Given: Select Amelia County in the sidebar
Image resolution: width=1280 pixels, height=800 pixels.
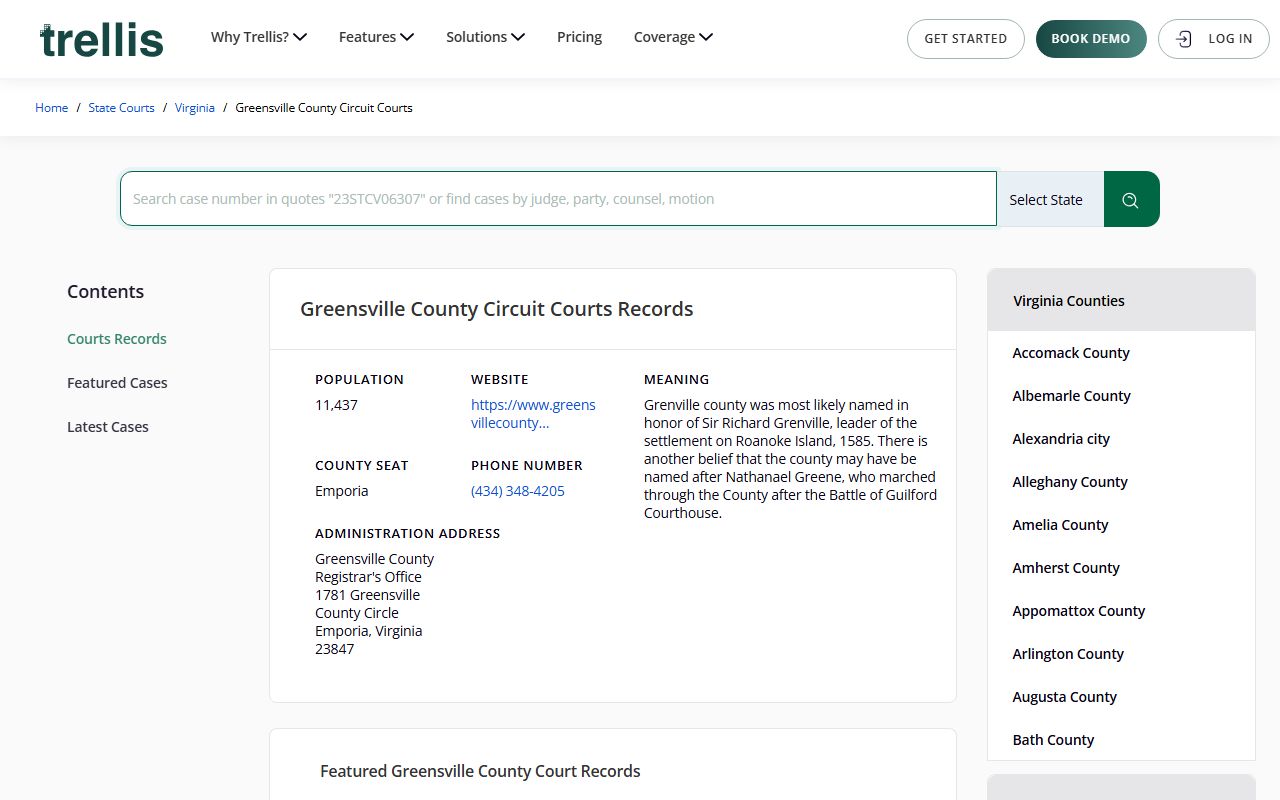Looking at the screenshot, I should [x=1060, y=525].
